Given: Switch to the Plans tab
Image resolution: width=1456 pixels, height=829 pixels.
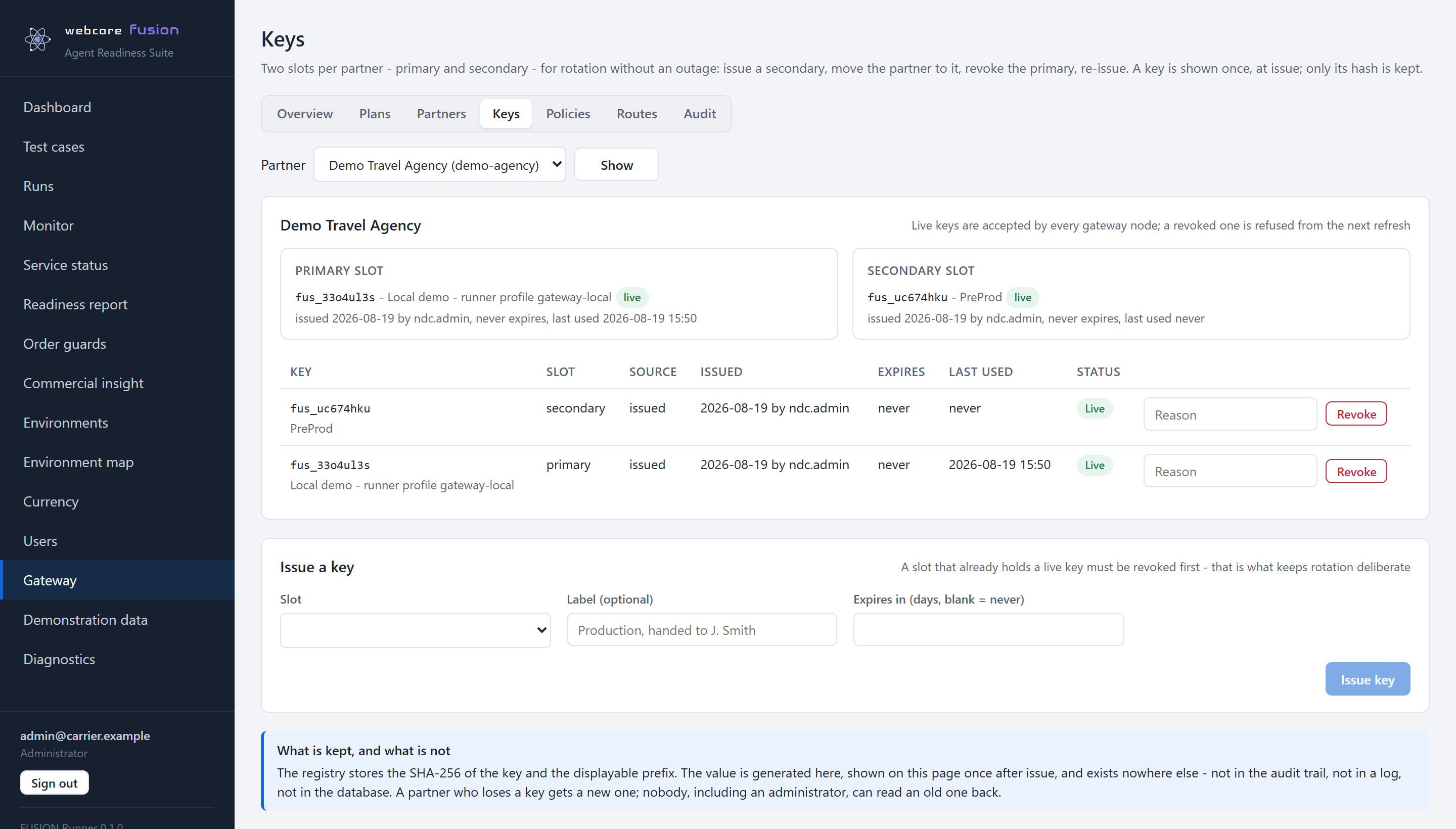Looking at the screenshot, I should pos(375,114).
